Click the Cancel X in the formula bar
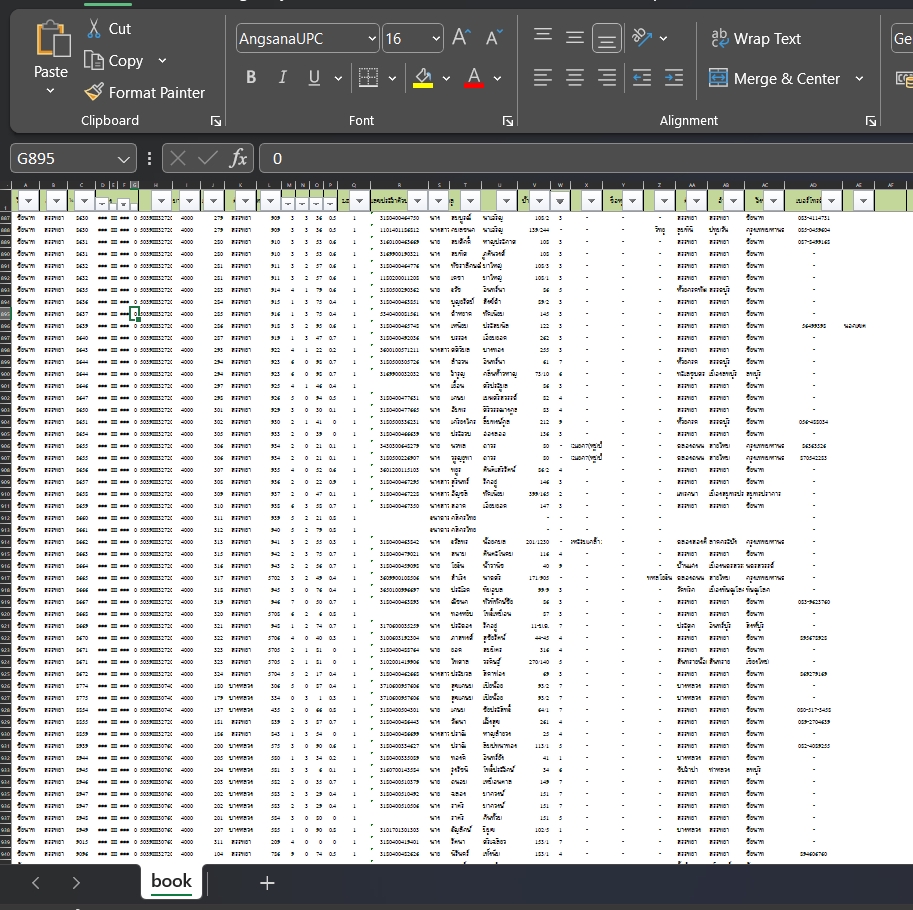The image size is (913, 910). tap(178, 158)
